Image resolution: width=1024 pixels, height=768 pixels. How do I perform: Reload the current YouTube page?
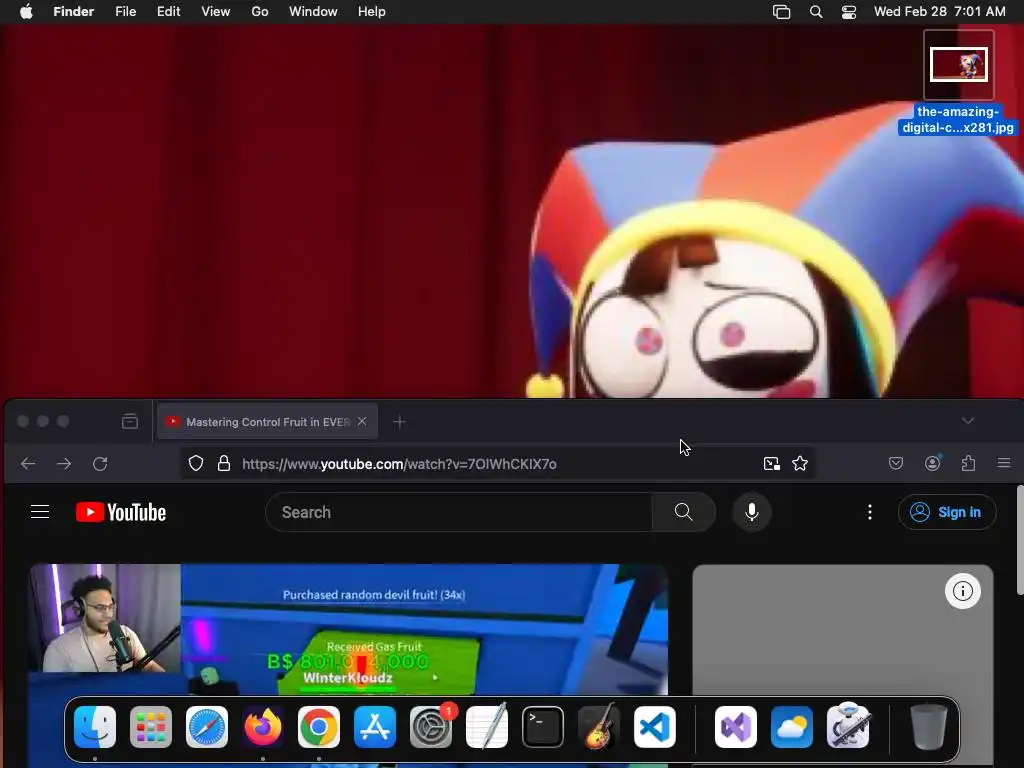(x=100, y=464)
